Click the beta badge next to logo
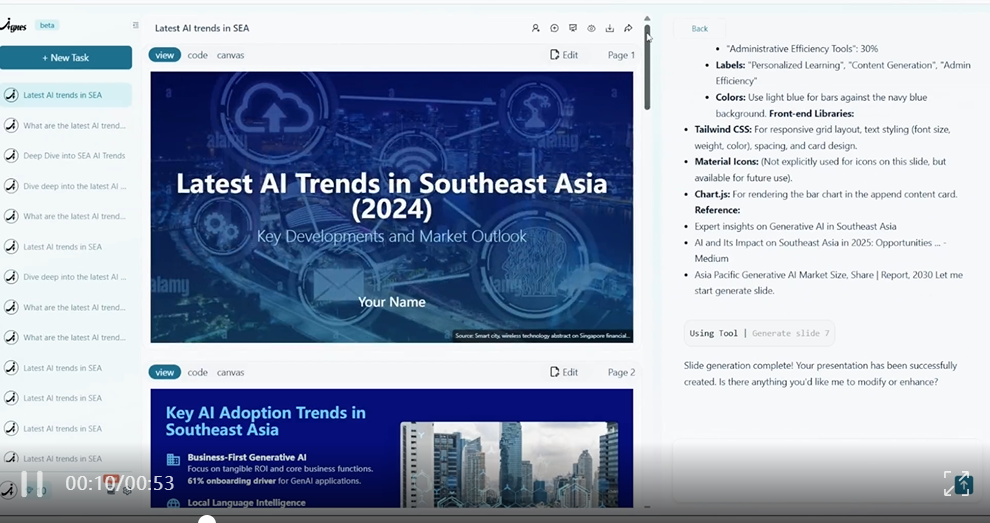This screenshot has width=990, height=523. 47,25
